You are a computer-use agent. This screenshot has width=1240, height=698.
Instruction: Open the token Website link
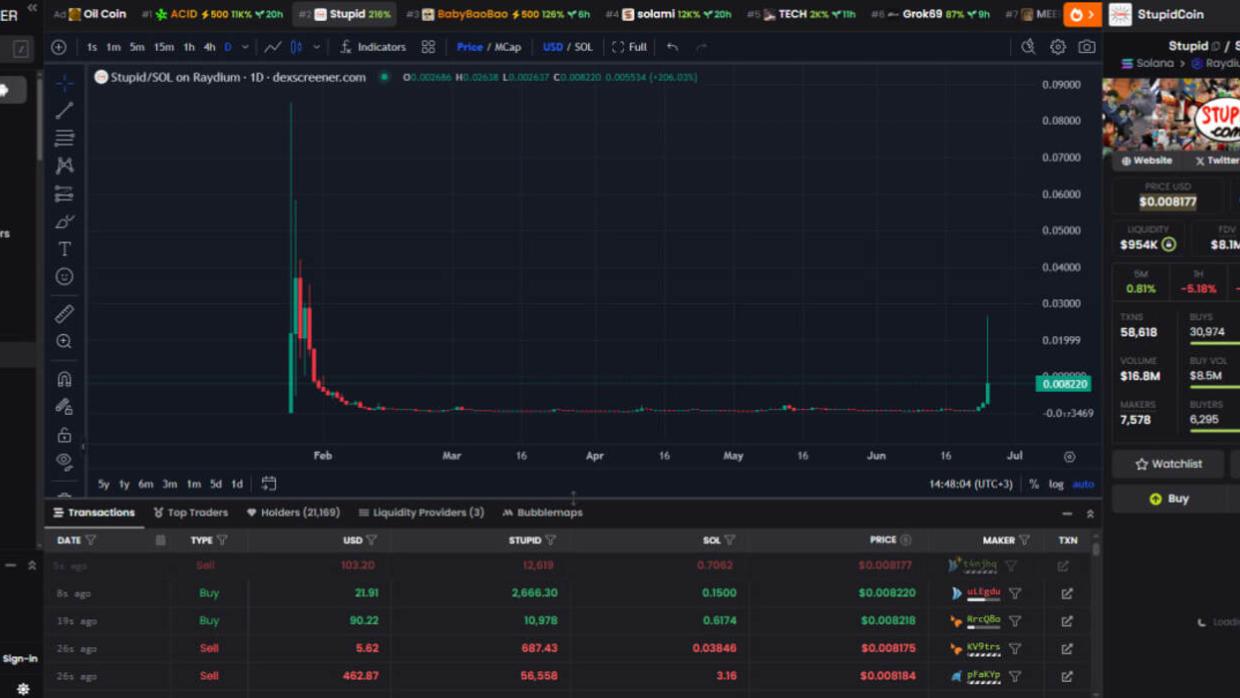click(1147, 160)
